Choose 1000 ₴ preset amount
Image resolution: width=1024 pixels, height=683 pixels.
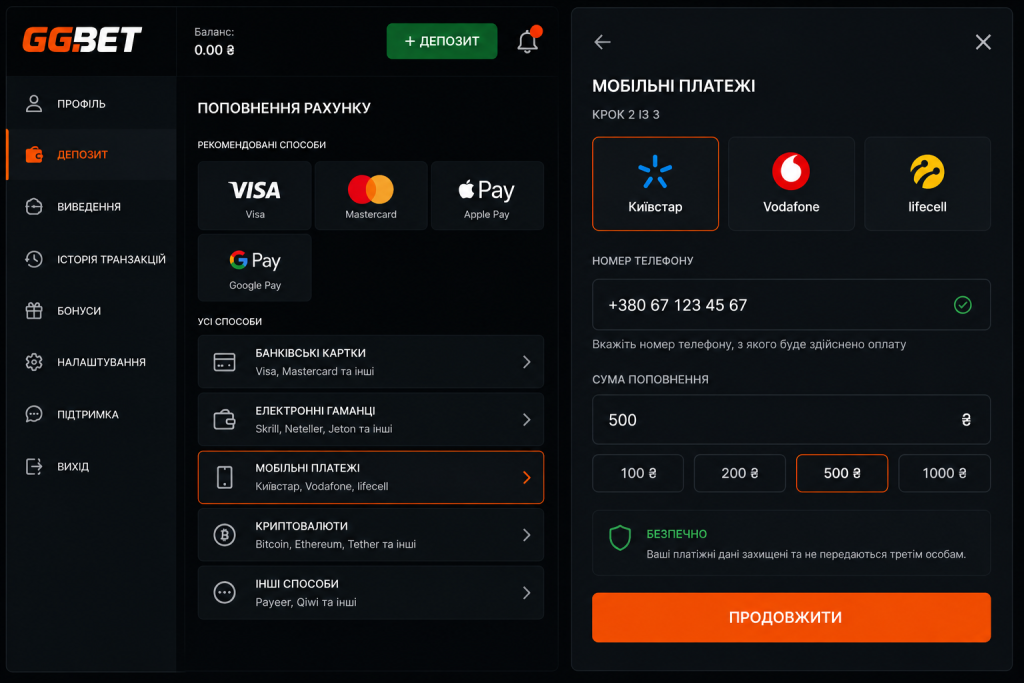tap(944, 473)
